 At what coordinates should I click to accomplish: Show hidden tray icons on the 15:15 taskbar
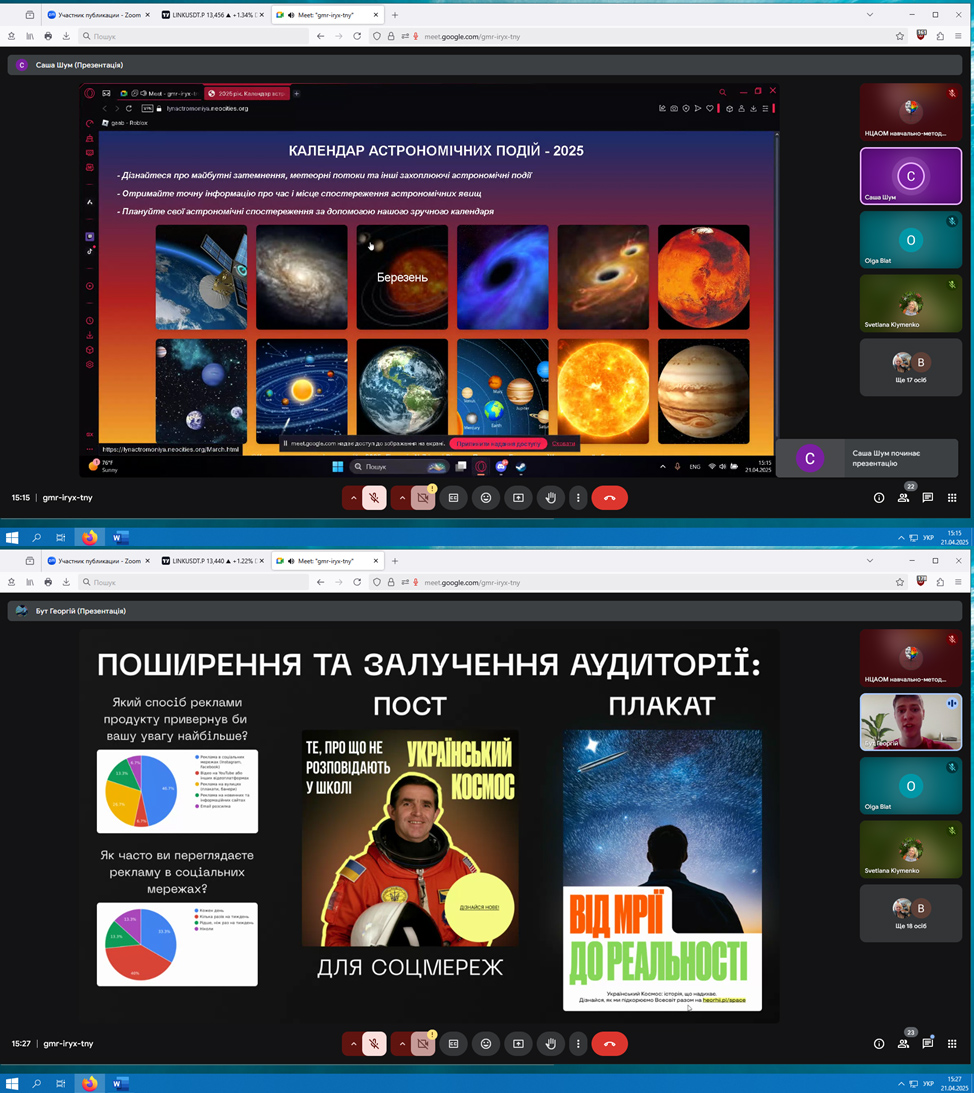pos(901,537)
